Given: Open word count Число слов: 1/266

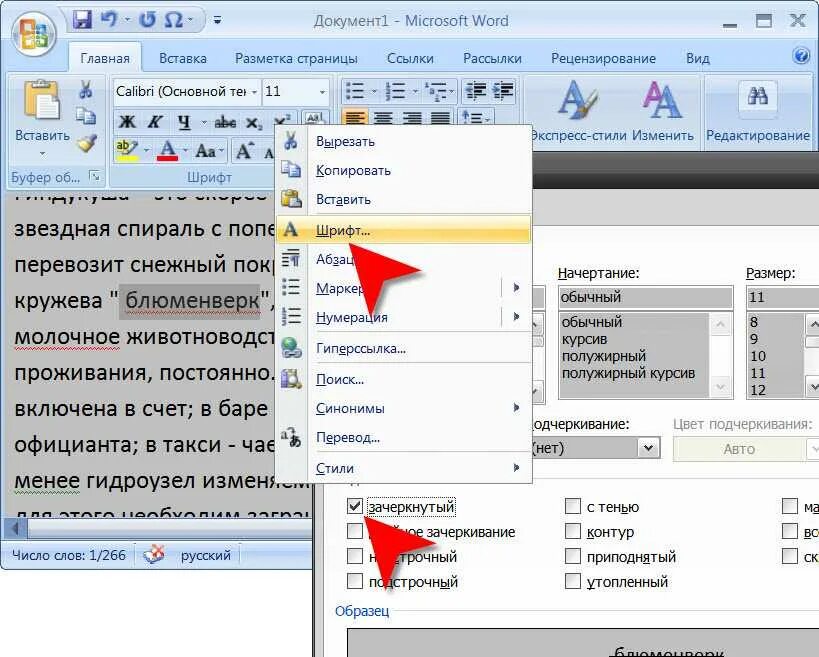Looking at the screenshot, I should tap(68, 555).
